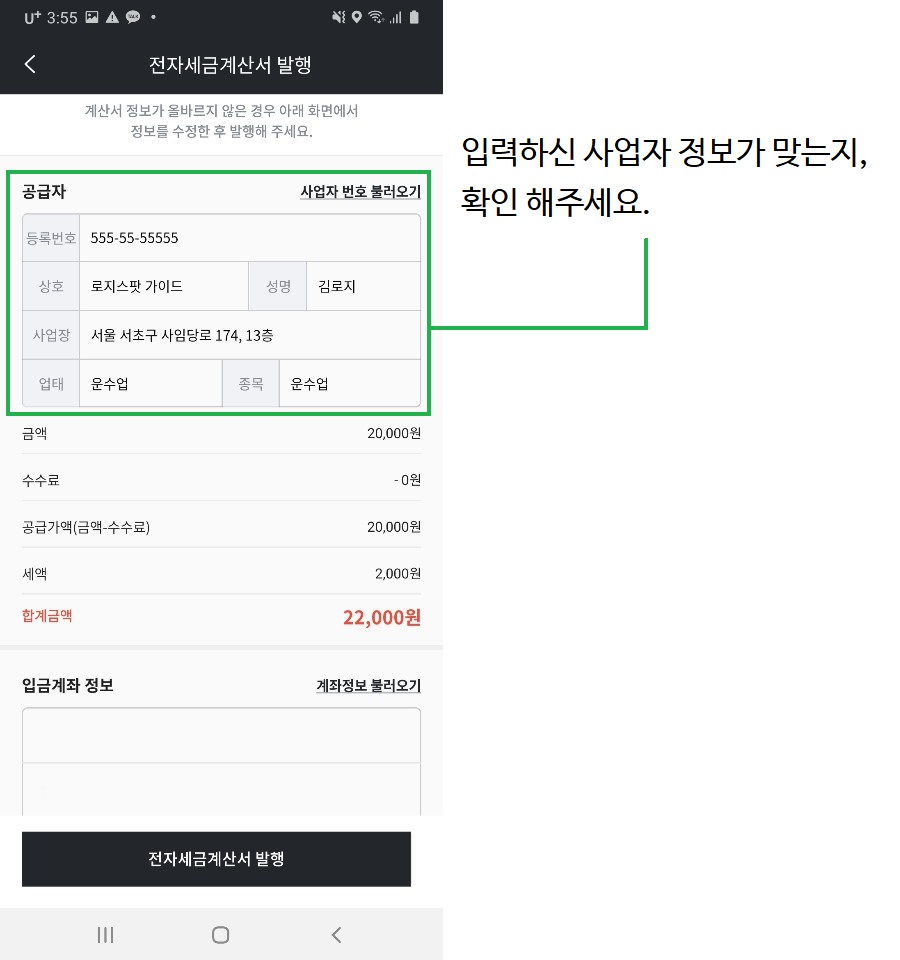Edit 성명 field 김로지
Viewport: 900px width, 960px height.
click(363, 286)
